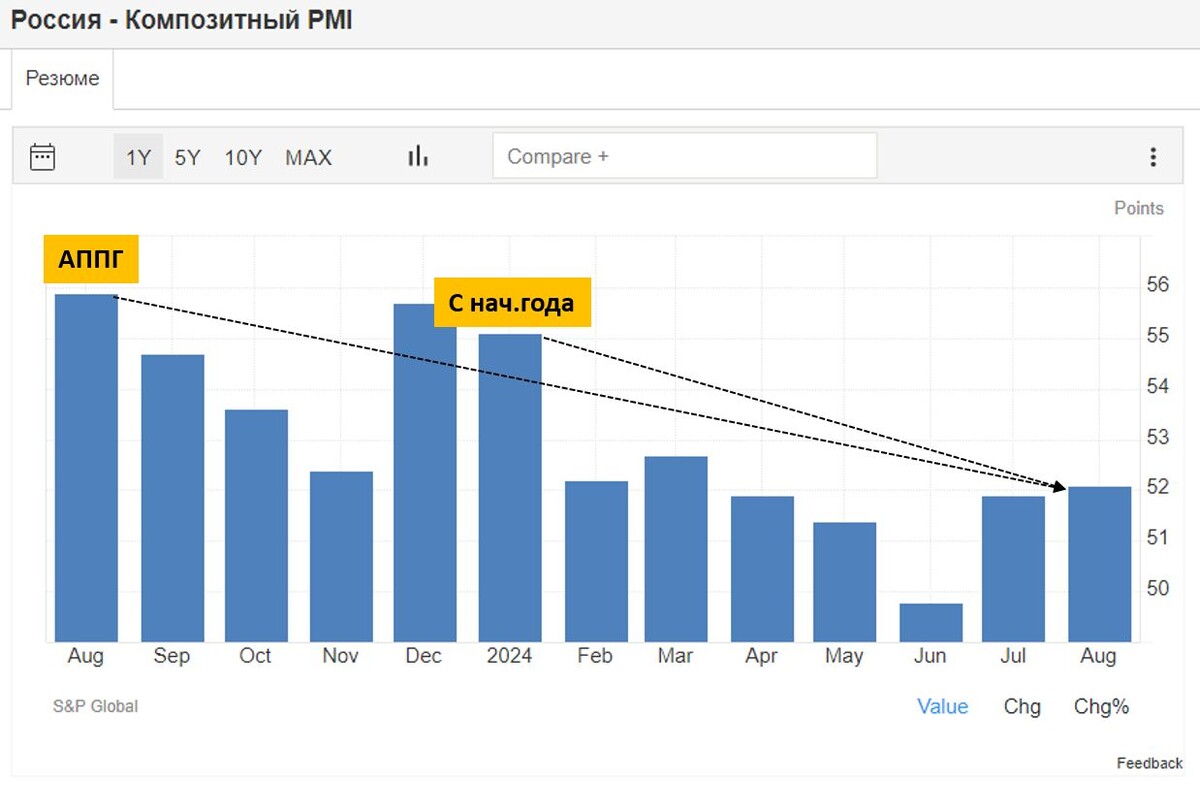Click the S&P Global attribution text

click(95, 706)
